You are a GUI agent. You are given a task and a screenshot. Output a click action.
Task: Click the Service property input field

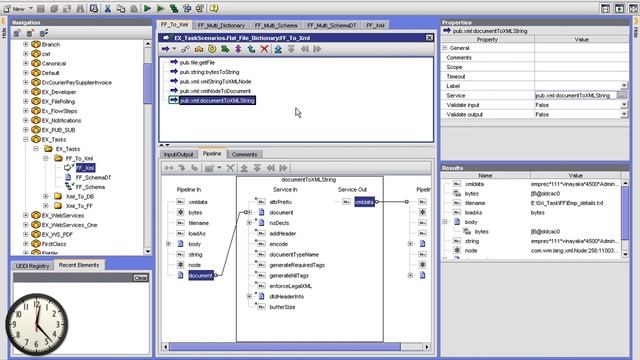pos(576,95)
